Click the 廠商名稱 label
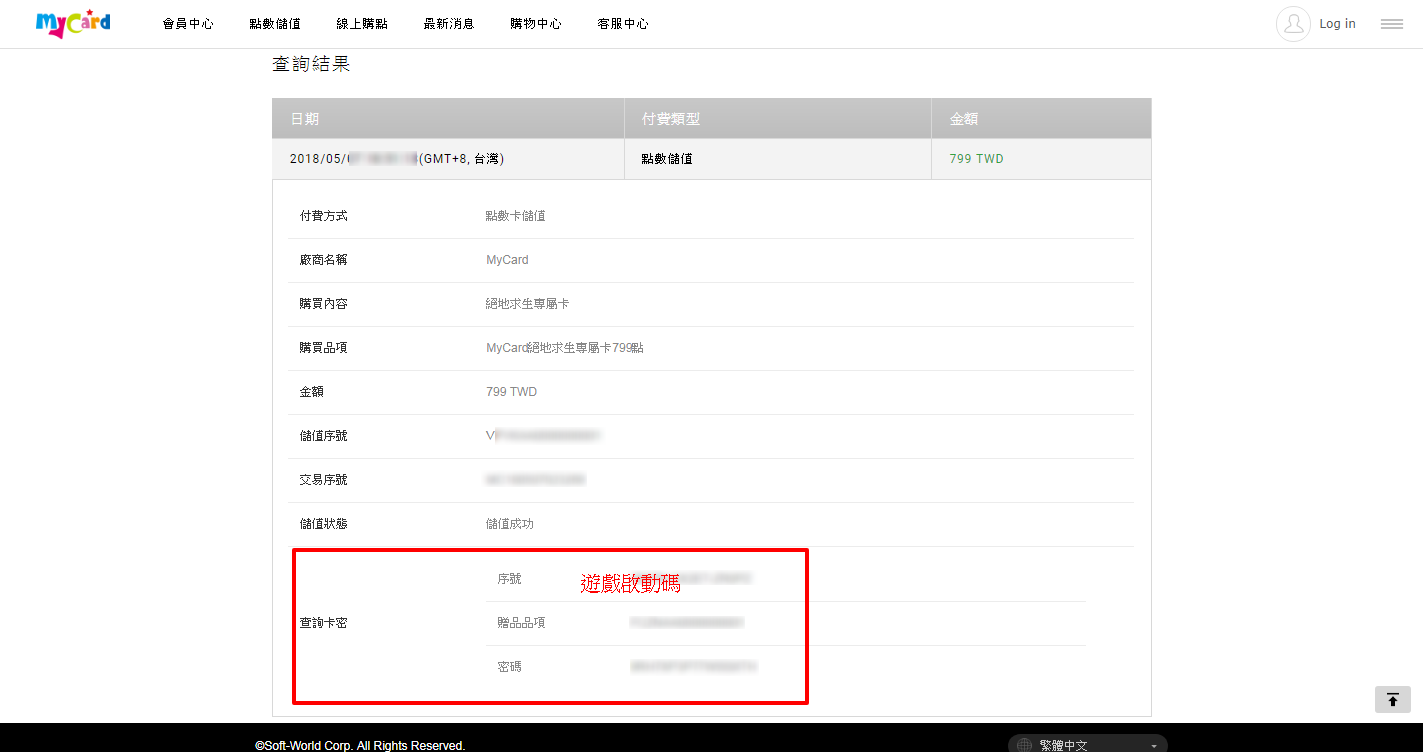The width and height of the screenshot is (1423, 752). (x=324, y=260)
